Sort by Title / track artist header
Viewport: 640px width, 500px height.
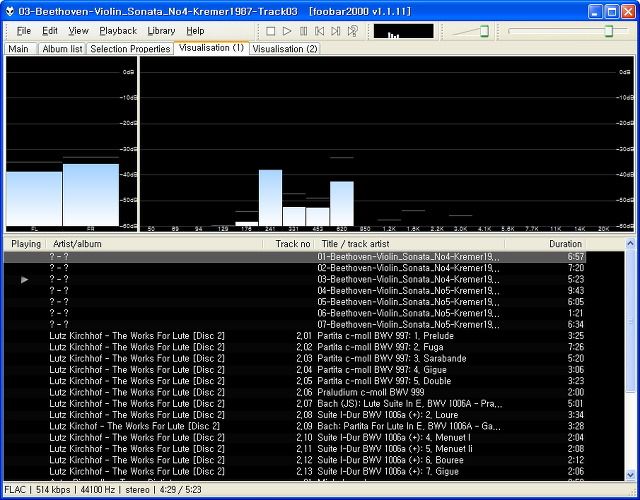(410, 244)
